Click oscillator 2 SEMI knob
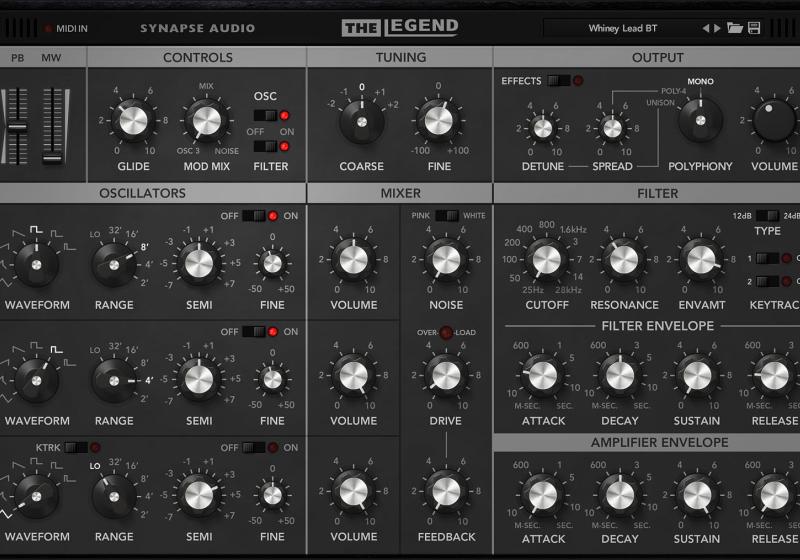Screen dimensions: 800x560 (x=198, y=379)
